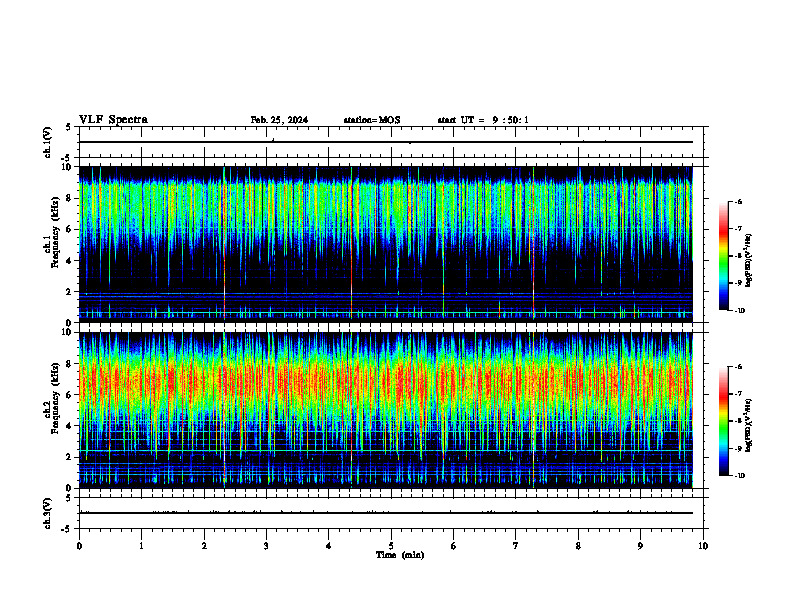This screenshot has height=612, width=792.
Task: Click time axis tick label "4"
Action: (x=329, y=546)
